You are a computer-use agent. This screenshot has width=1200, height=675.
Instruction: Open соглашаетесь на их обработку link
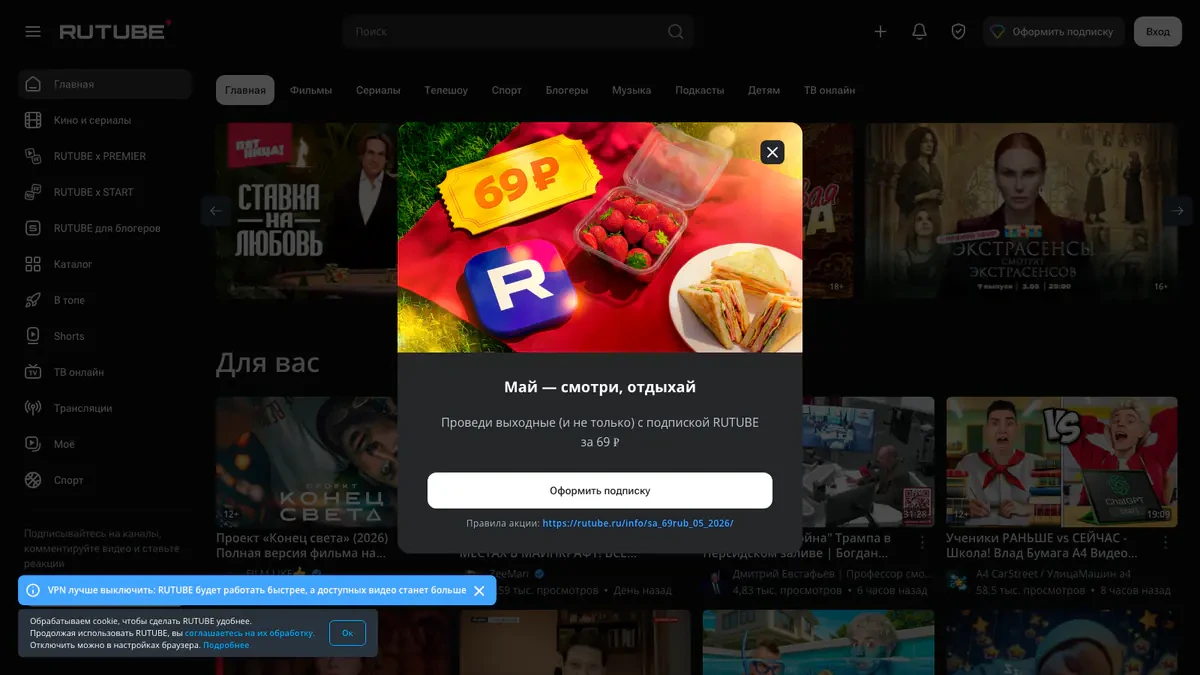(x=250, y=633)
